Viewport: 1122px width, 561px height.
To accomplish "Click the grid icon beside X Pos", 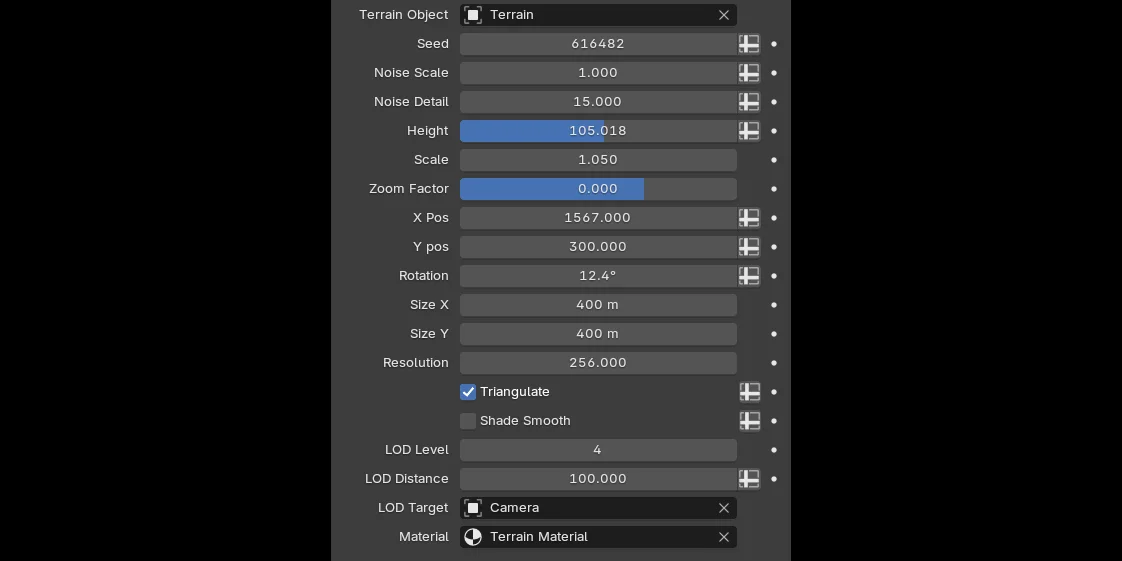I will click(749, 218).
